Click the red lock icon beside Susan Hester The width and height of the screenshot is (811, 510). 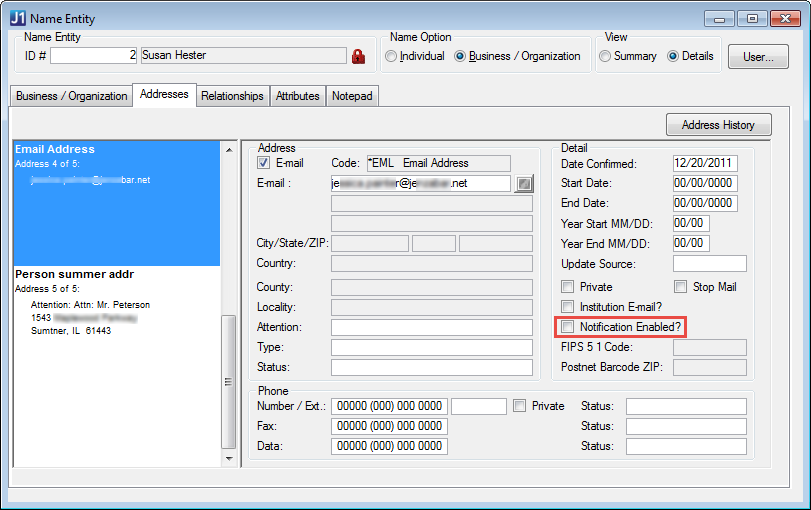pyautogui.click(x=358, y=56)
